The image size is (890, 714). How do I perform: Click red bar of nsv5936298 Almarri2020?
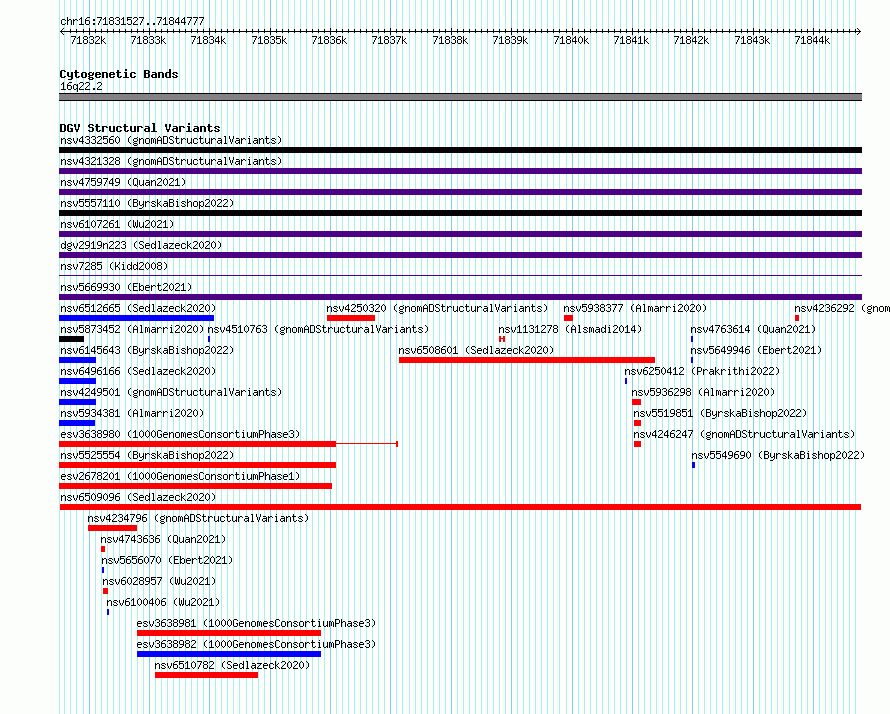point(636,402)
